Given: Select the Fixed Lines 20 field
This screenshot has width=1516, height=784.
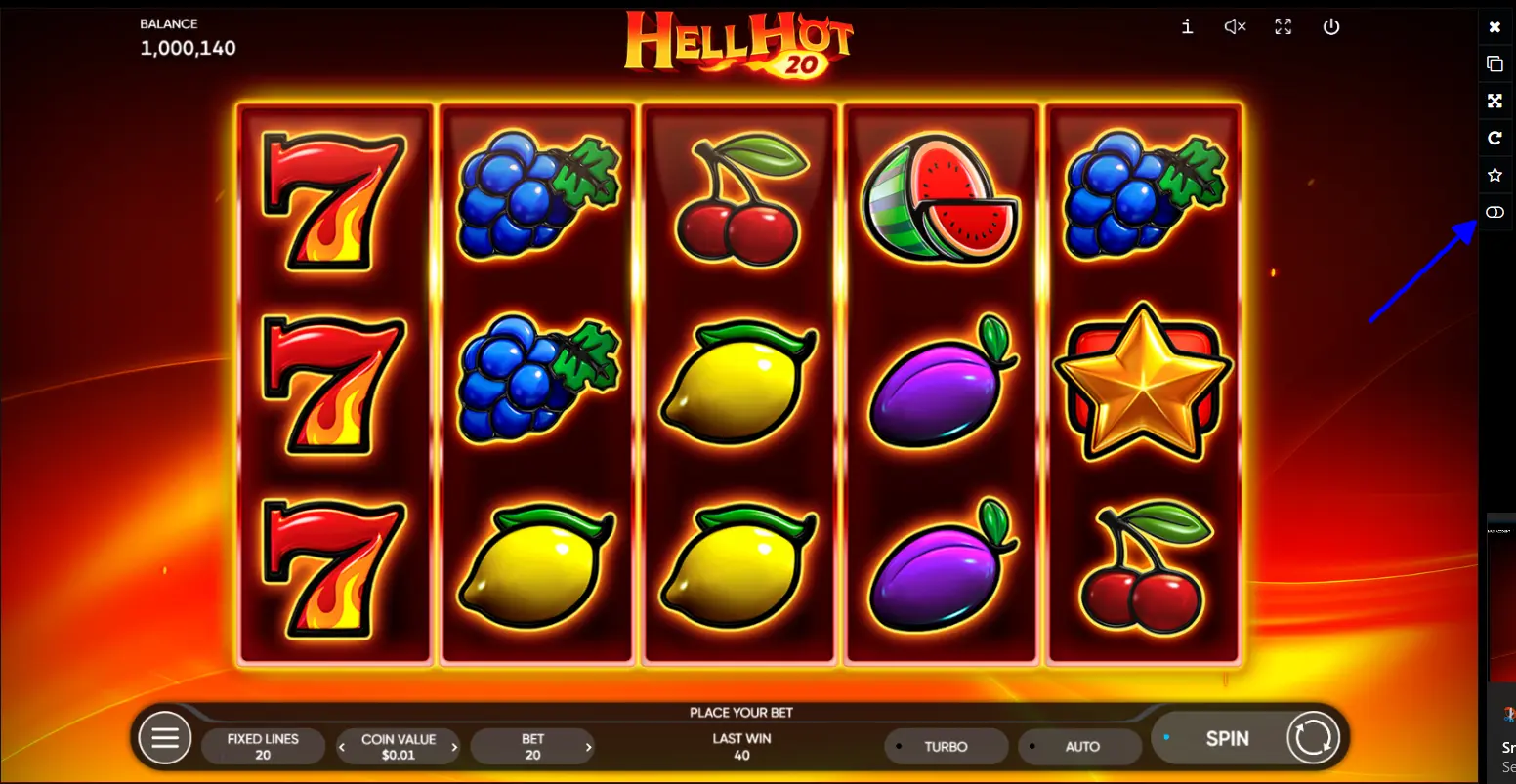Looking at the screenshot, I should pos(263,747).
